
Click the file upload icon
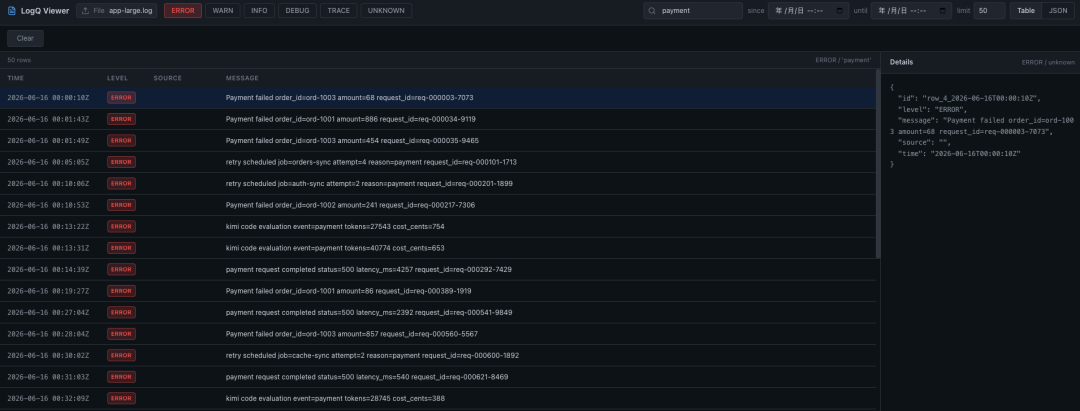(85, 11)
